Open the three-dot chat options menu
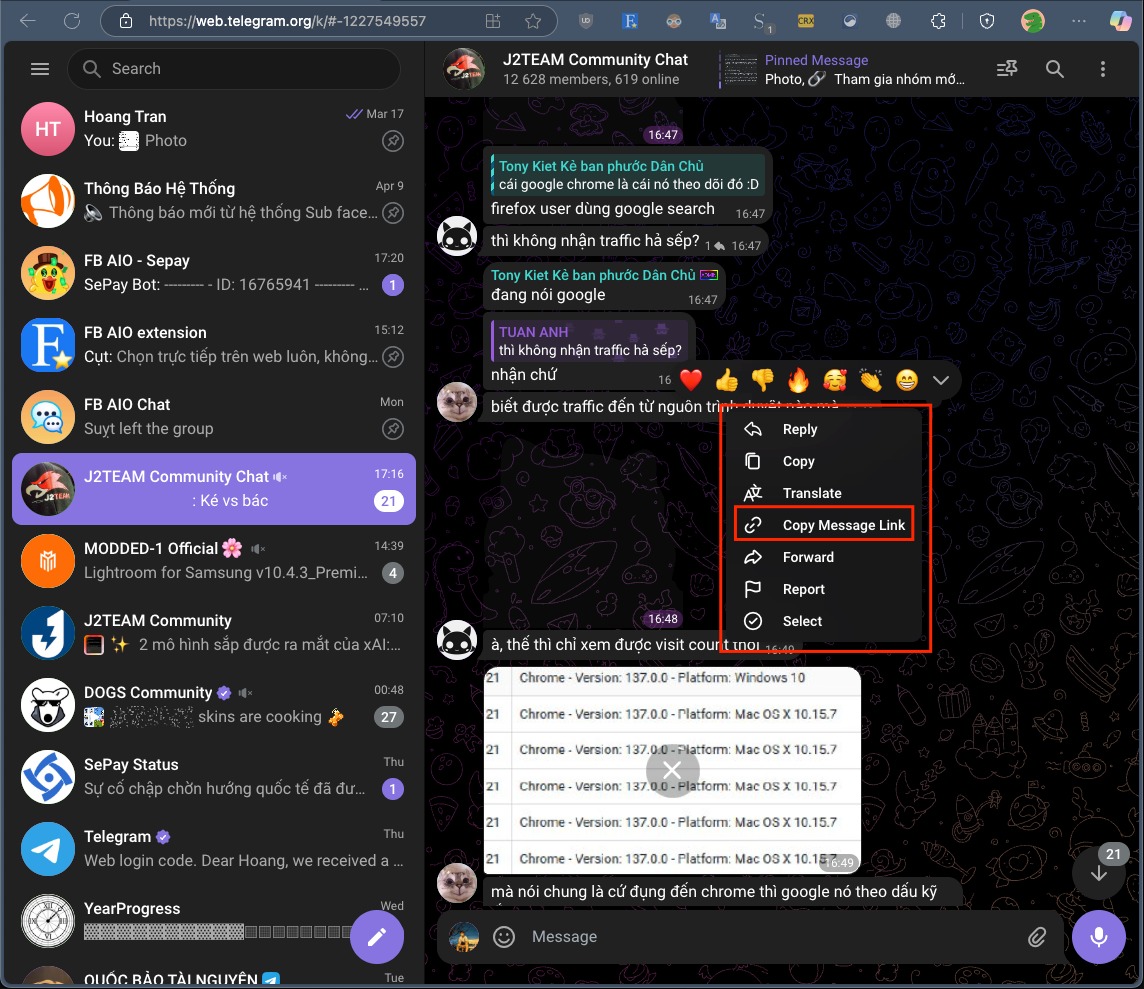The width and height of the screenshot is (1144, 989). click(x=1102, y=69)
